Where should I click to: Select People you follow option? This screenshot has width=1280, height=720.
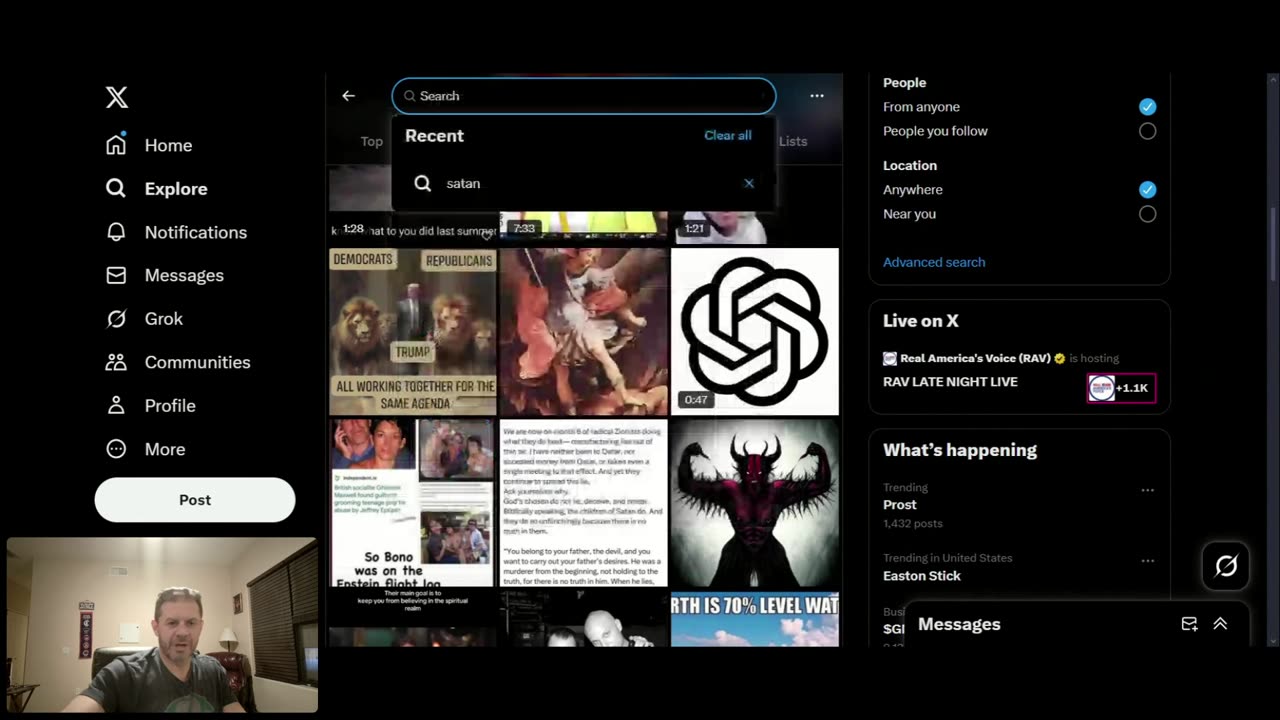pyautogui.click(x=1147, y=131)
